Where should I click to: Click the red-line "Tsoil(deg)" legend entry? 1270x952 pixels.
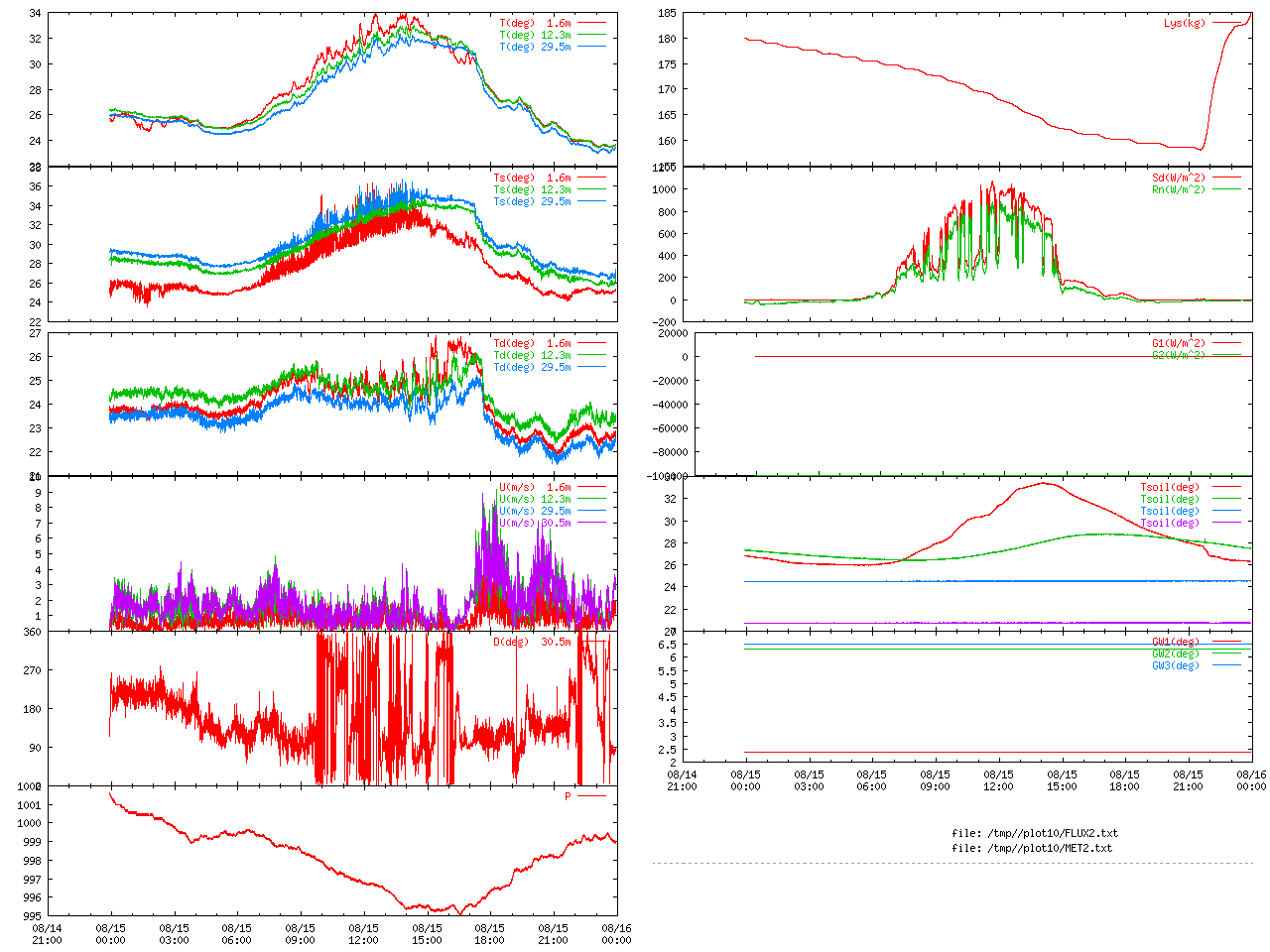(1170, 487)
